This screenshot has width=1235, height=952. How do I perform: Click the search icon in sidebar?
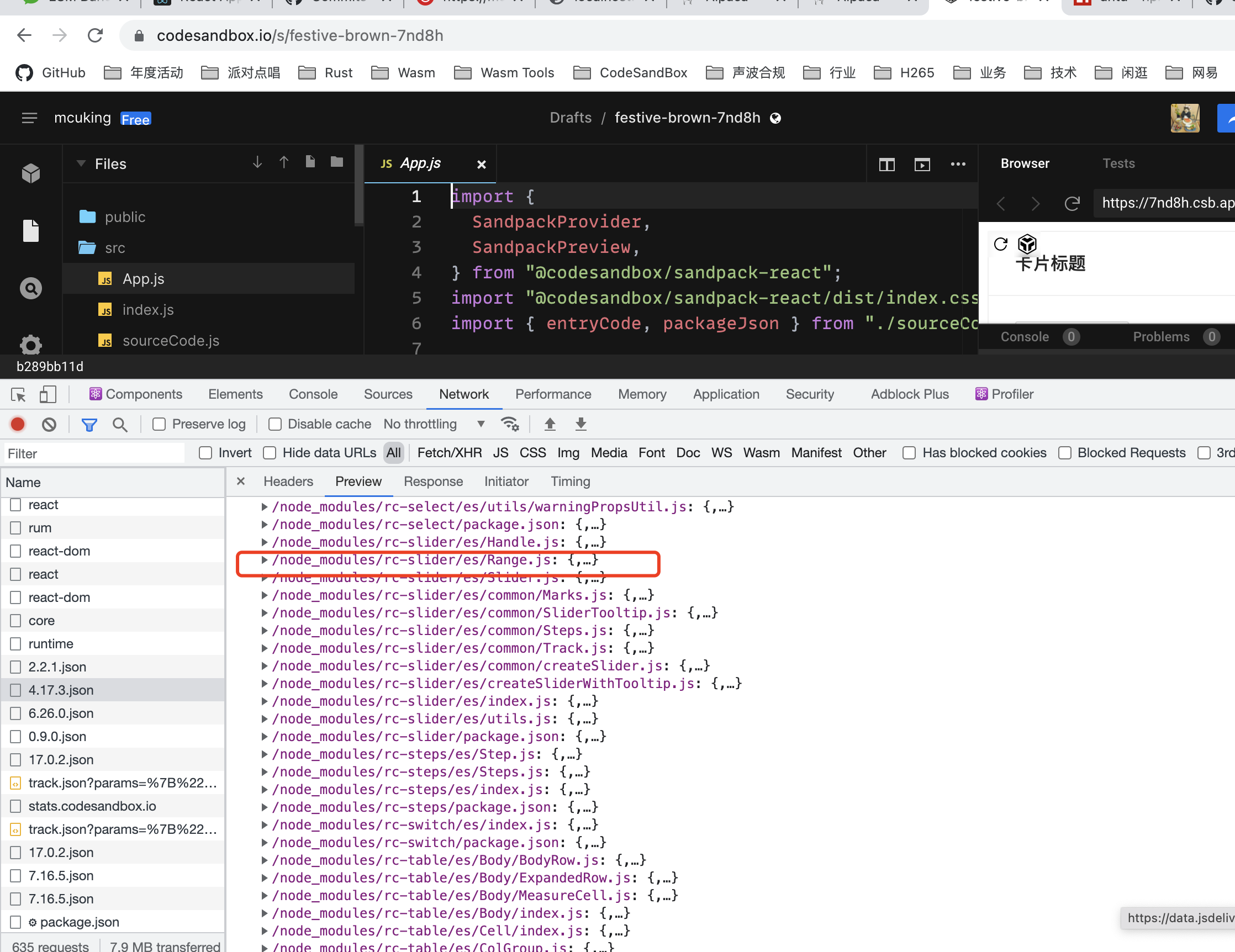pos(31,287)
